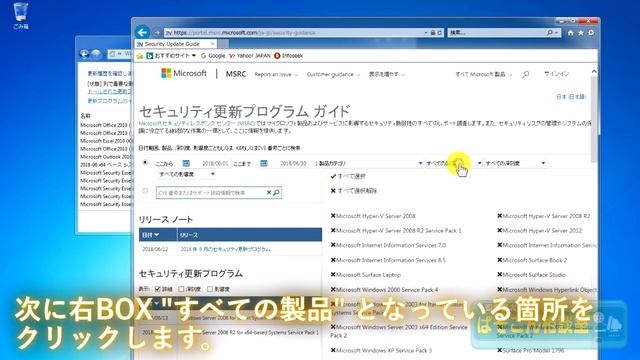Click the 2018/06/01 start date field
The image size is (640, 360).
[215, 163]
